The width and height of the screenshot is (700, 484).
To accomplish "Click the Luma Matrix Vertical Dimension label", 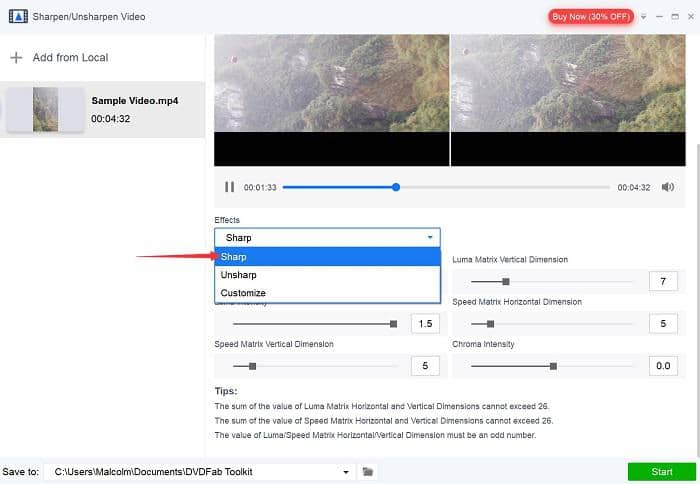I will coord(510,259).
